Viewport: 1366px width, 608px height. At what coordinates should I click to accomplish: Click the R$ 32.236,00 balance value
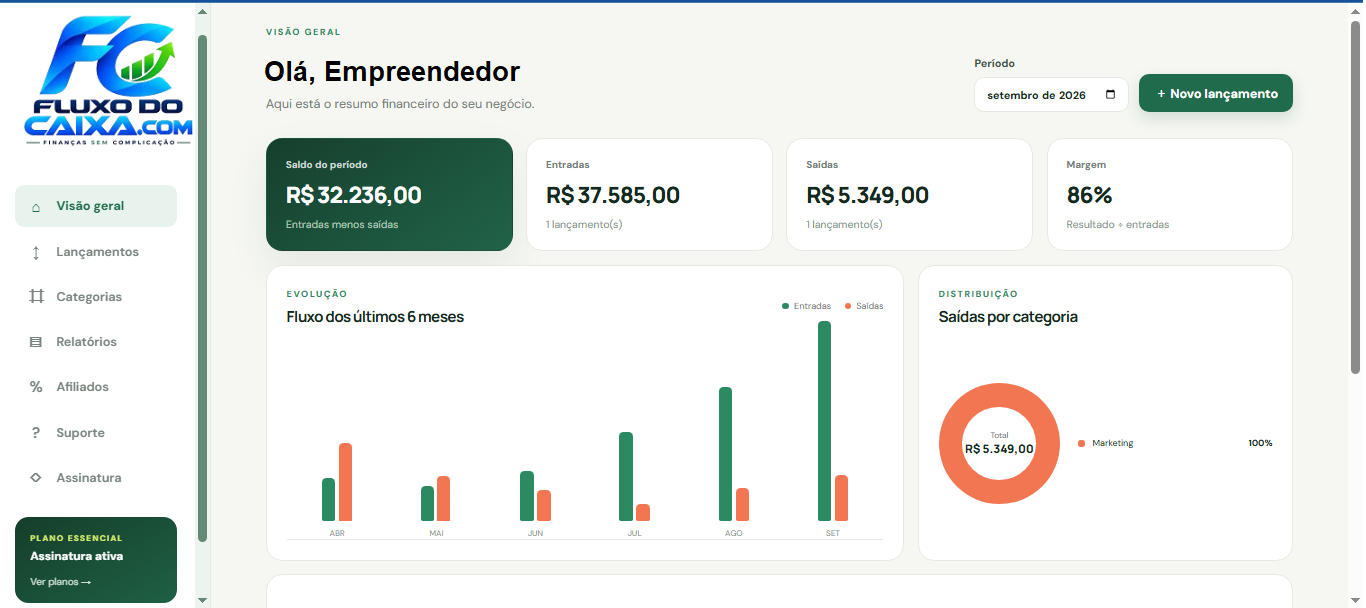click(354, 195)
